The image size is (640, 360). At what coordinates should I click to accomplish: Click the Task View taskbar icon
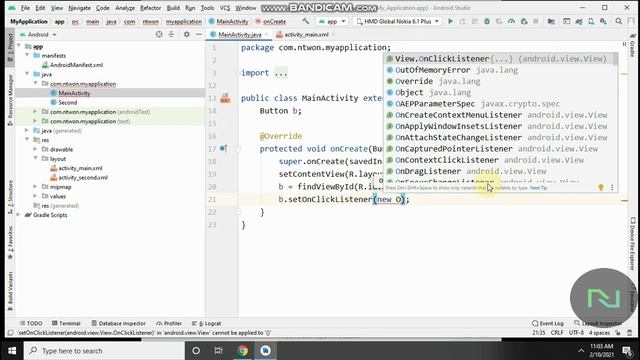pyautogui.click(x=218, y=351)
